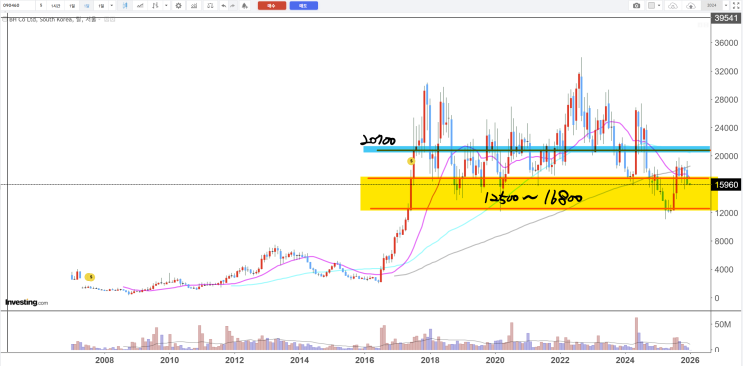Open the dropdown arrow next to 2024

coord(726,5)
